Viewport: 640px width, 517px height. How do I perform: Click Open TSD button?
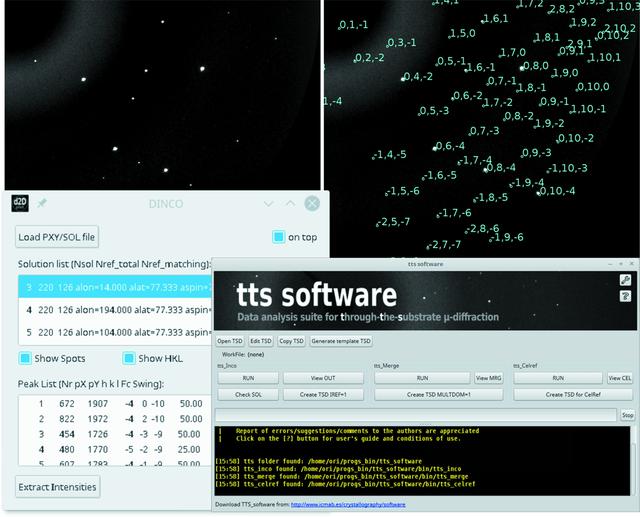click(230, 341)
